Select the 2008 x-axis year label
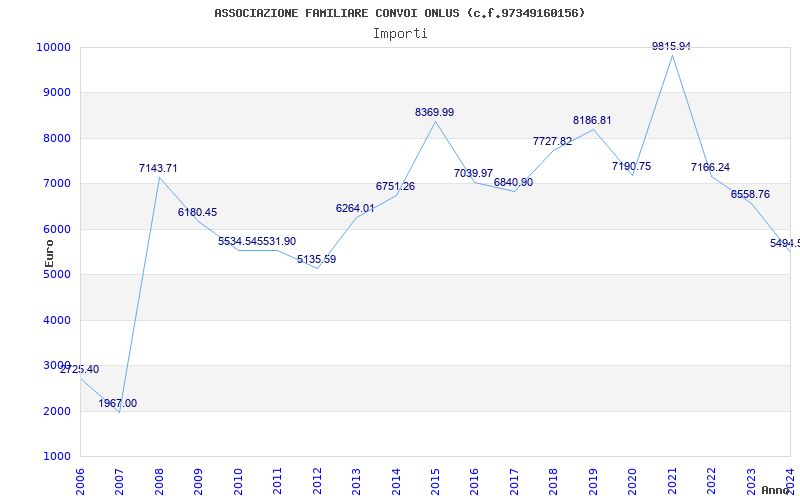The image size is (800, 500). (x=159, y=481)
